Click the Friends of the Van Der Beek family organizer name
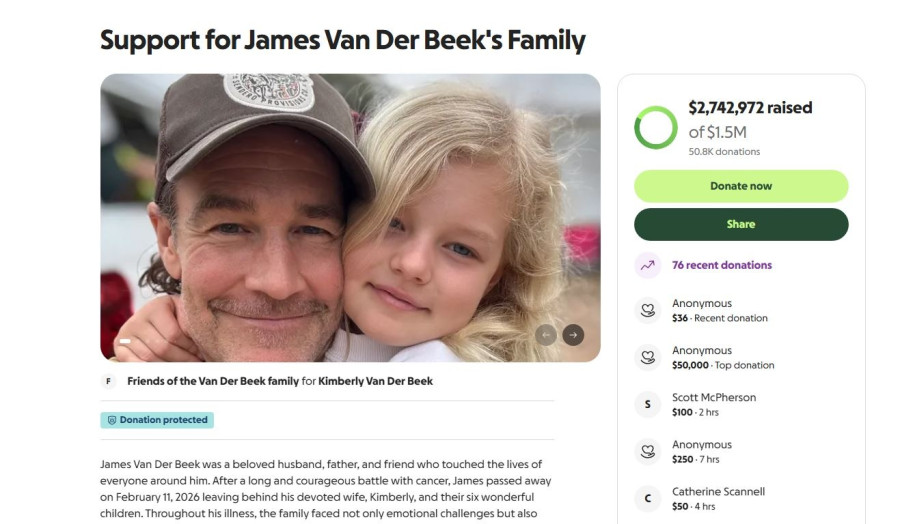The width and height of the screenshot is (900, 524). [x=212, y=381]
